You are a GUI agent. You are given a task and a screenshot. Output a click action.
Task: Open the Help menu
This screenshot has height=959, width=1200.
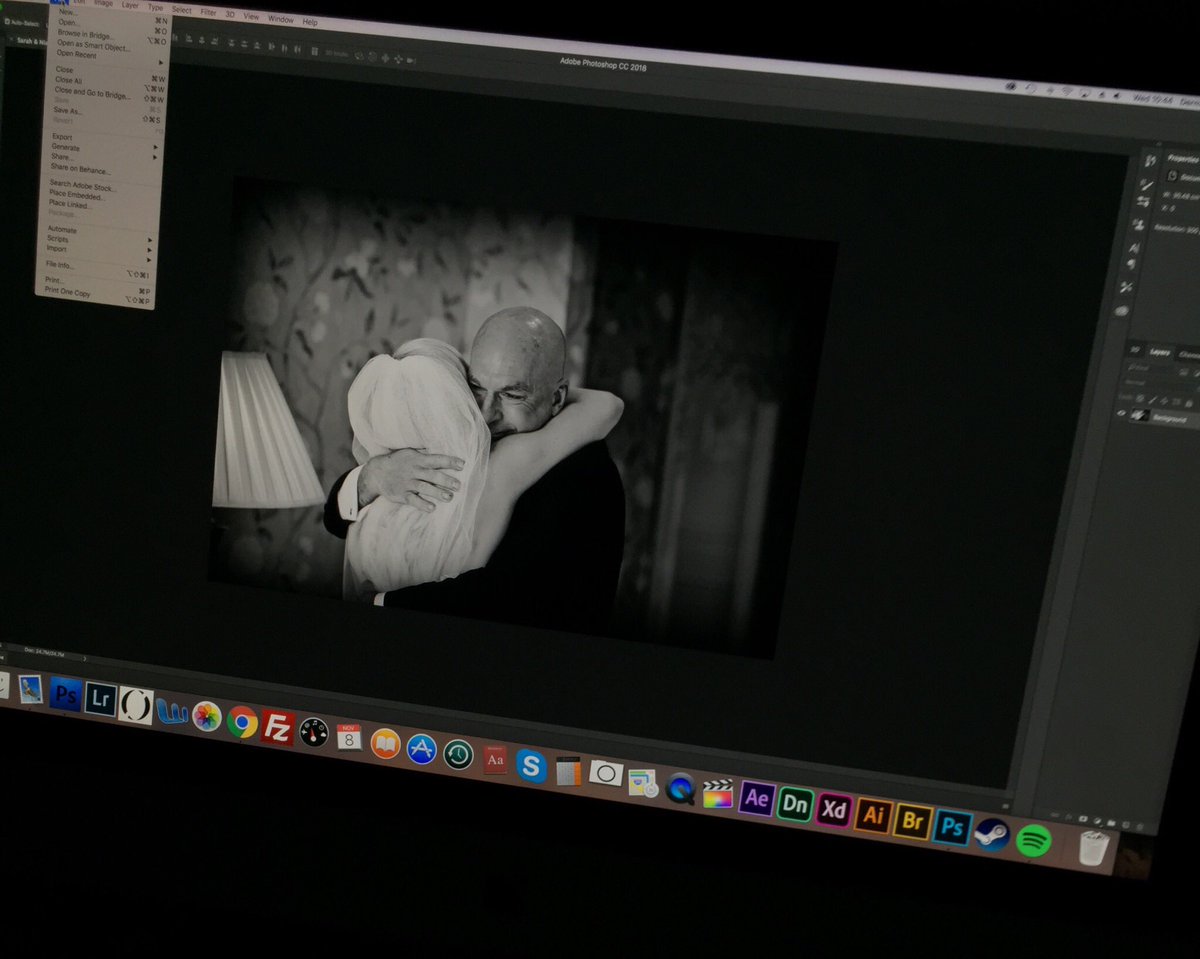[310, 21]
